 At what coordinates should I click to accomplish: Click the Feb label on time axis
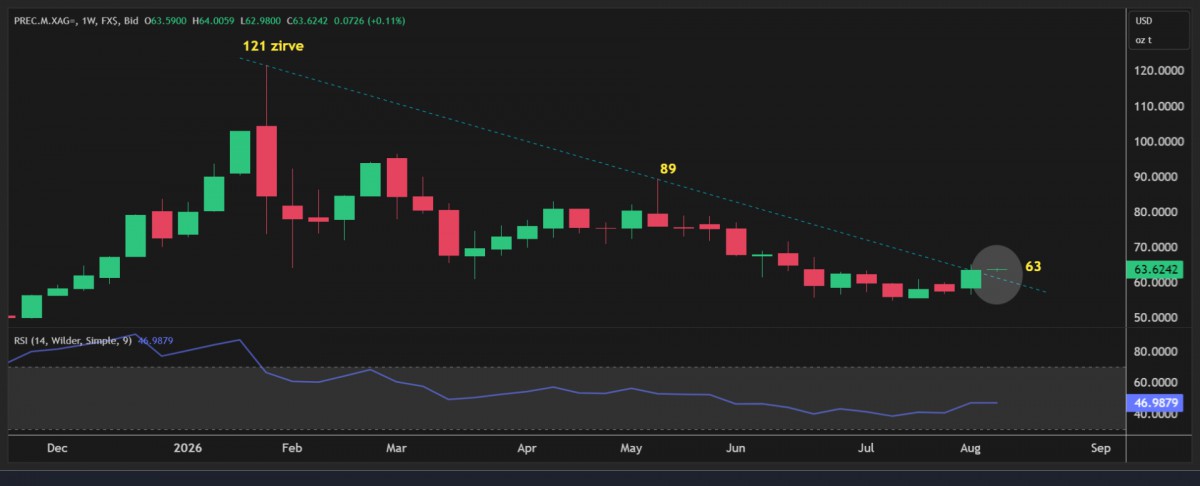pyautogui.click(x=290, y=449)
